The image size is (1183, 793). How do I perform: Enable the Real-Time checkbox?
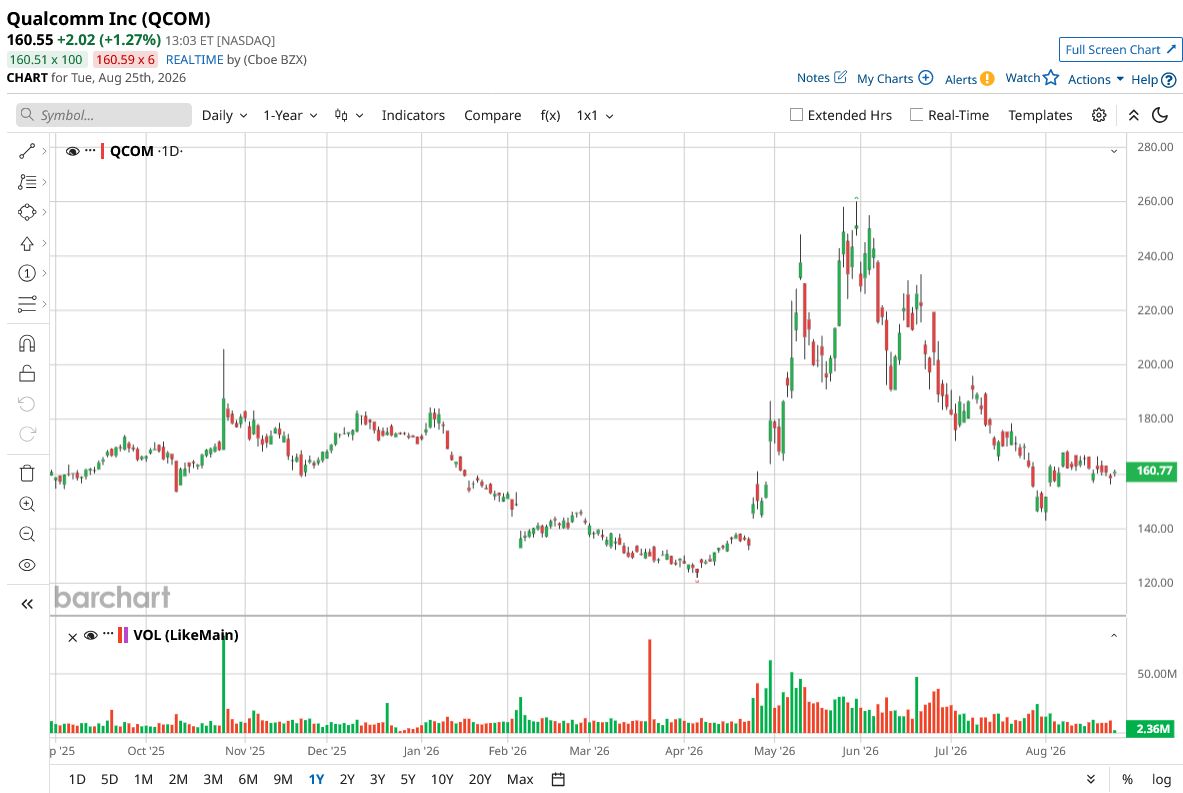coord(916,115)
